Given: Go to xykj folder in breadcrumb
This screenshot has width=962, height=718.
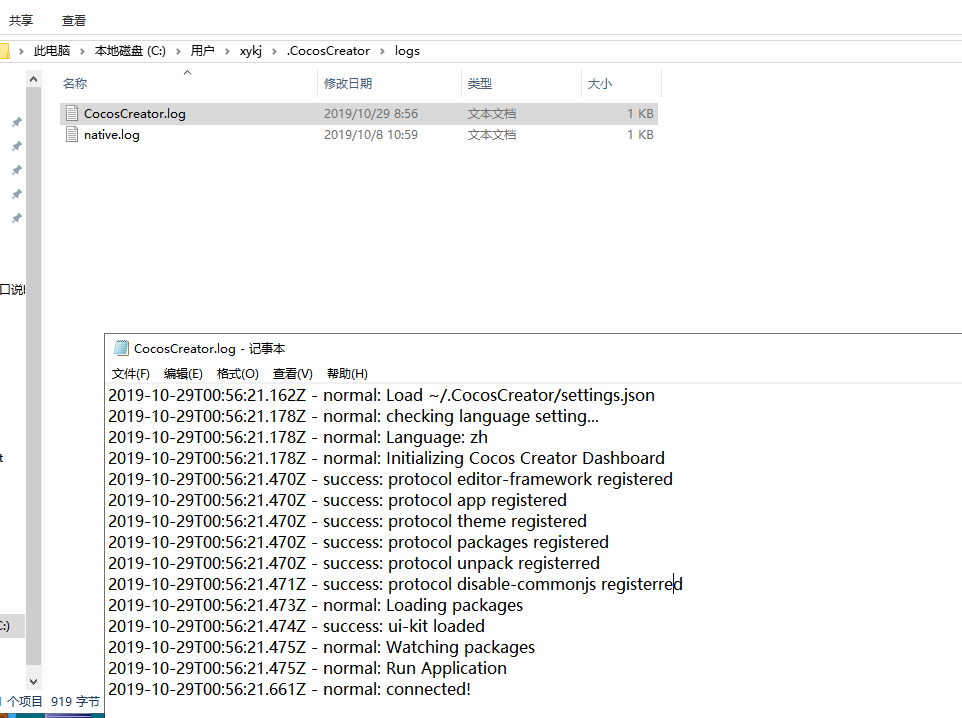Looking at the screenshot, I should 250,51.
